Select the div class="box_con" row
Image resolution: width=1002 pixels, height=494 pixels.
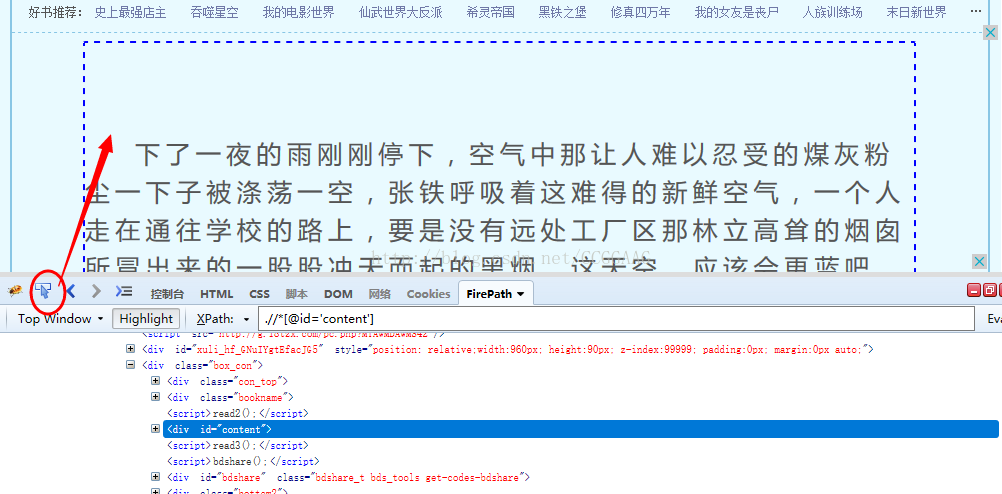(x=203, y=366)
